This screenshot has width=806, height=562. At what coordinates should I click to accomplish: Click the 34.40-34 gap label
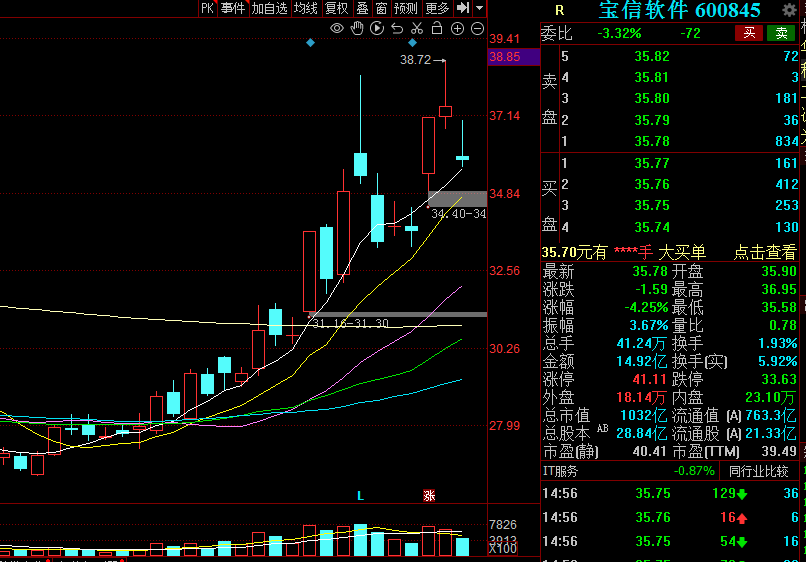tap(458, 213)
